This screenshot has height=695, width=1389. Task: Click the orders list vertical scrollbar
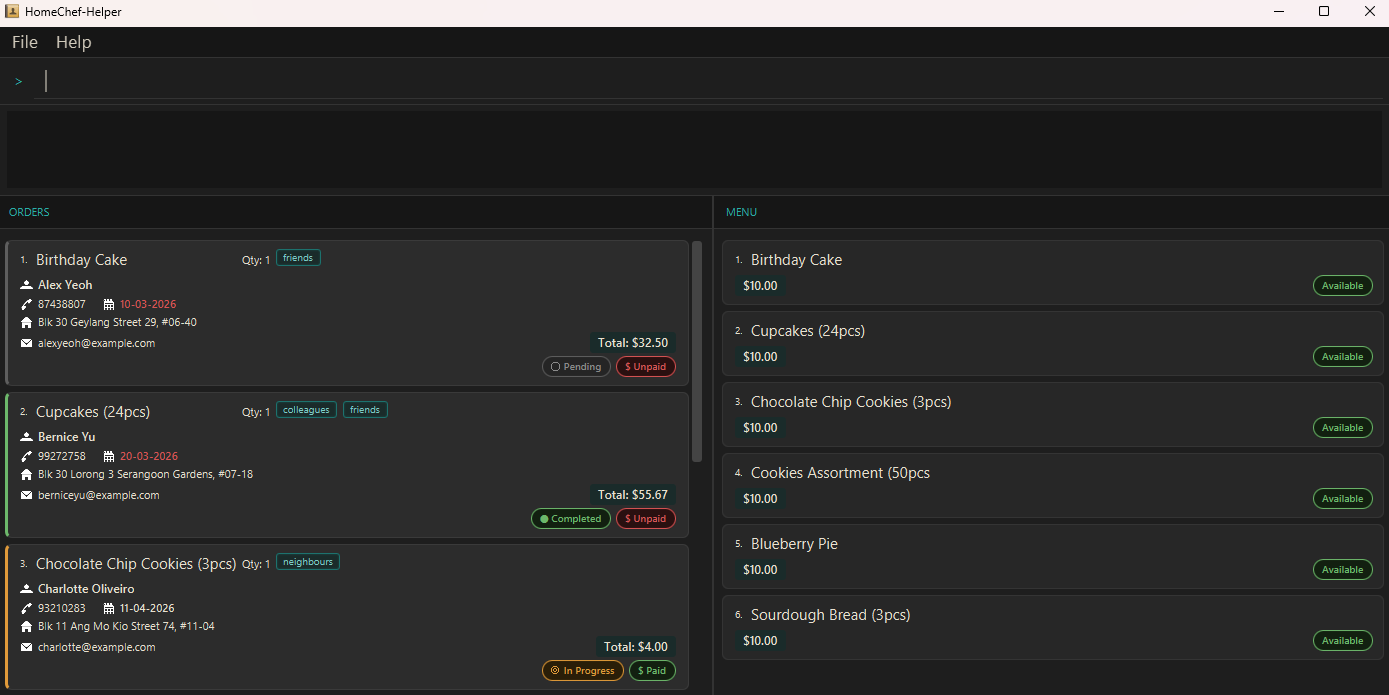click(697, 350)
